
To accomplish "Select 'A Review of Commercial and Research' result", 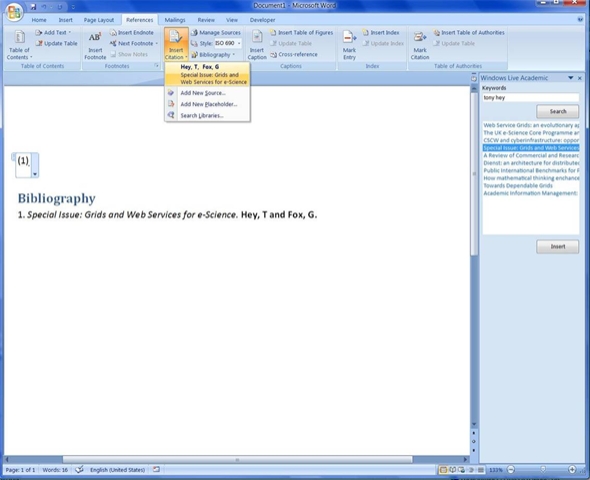I will pyautogui.click(x=531, y=155).
